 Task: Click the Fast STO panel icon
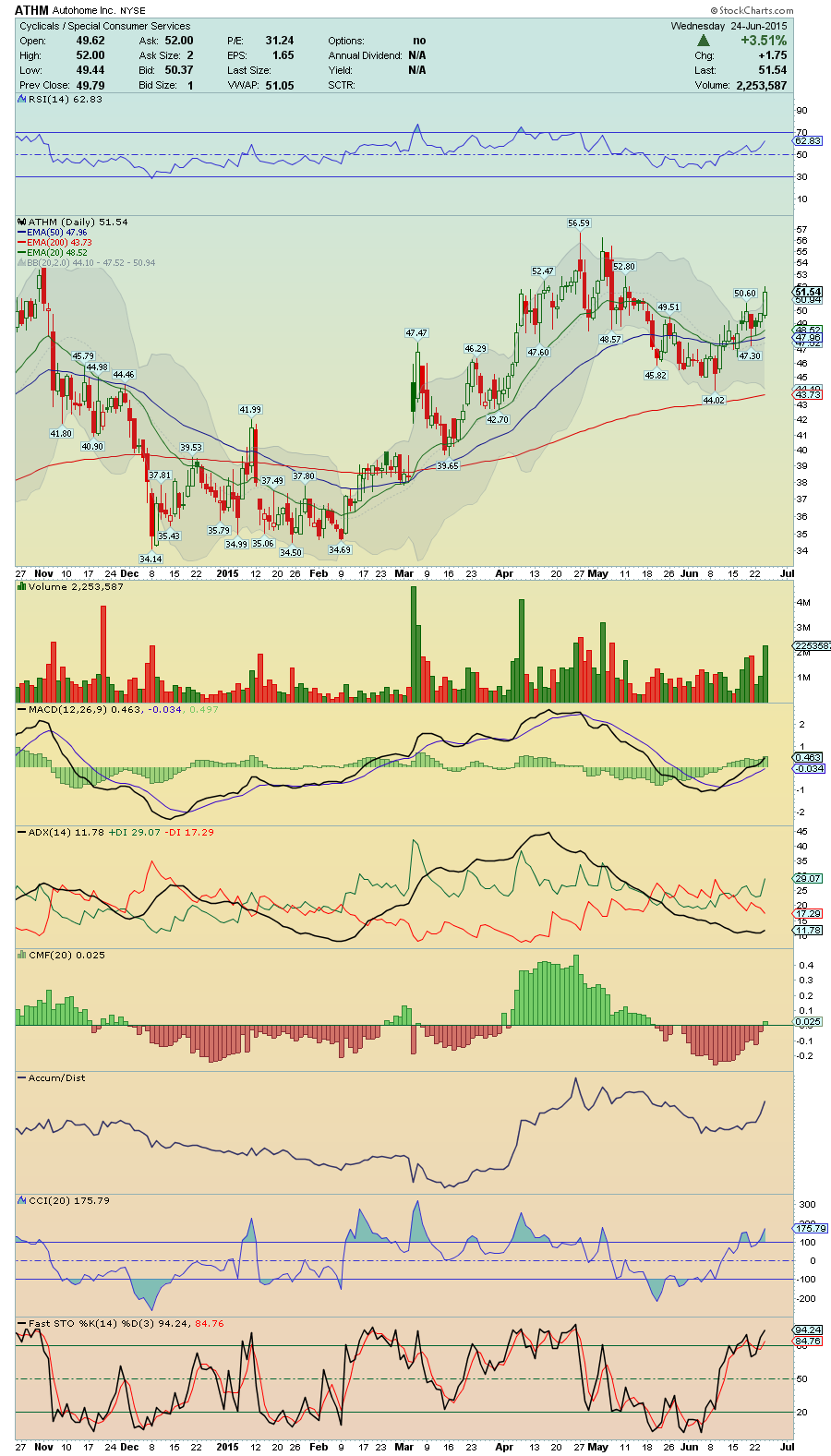click(x=21, y=1324)
